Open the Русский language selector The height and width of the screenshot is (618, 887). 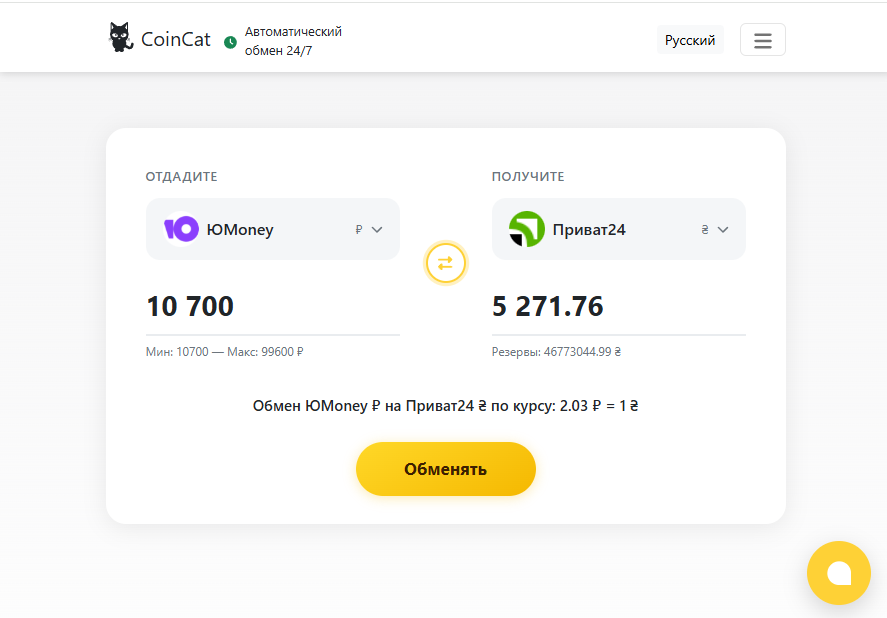[x=690, y=40]
